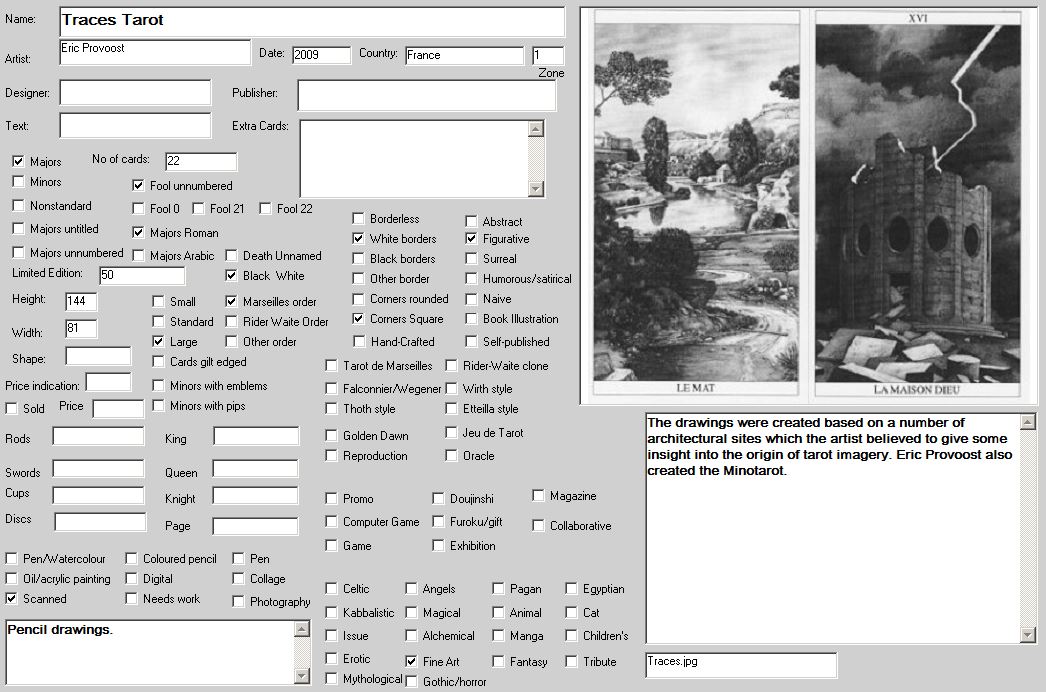This screenshot has width=1046, height=692.
Task: Click the Extra Cards text area
Action: pyautogui.click(x=414, y=159)
